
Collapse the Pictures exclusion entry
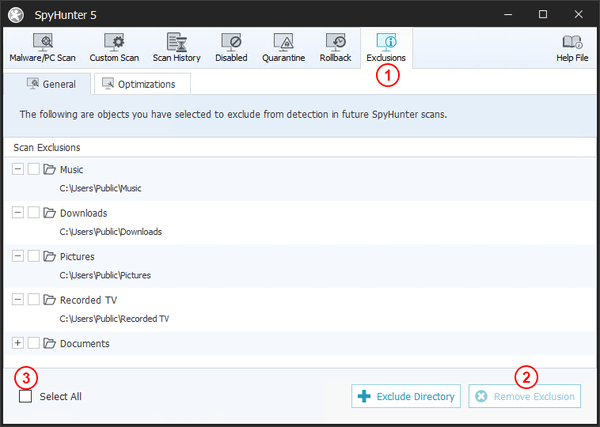coord(18,256)
